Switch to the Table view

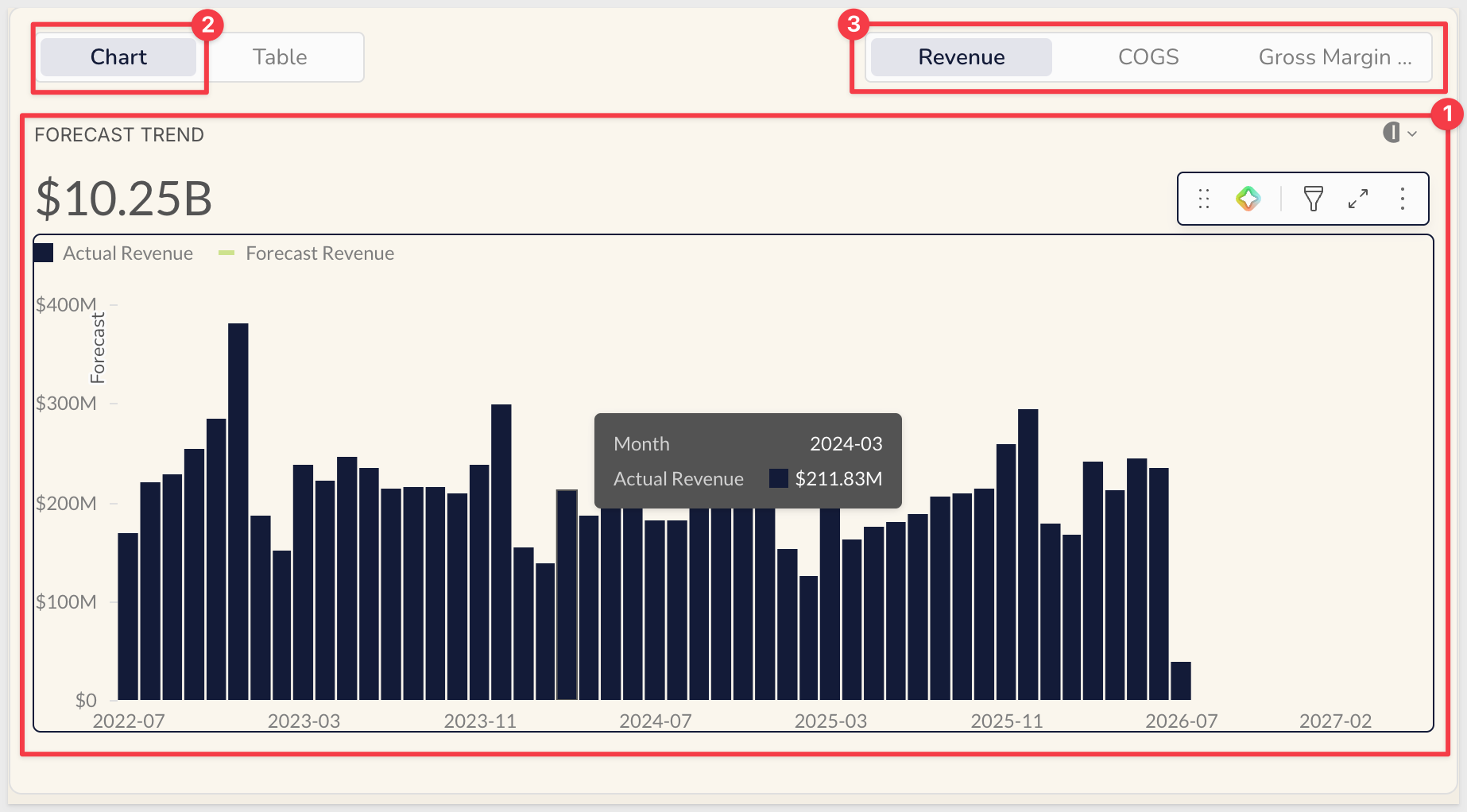[x=280, y=57]
